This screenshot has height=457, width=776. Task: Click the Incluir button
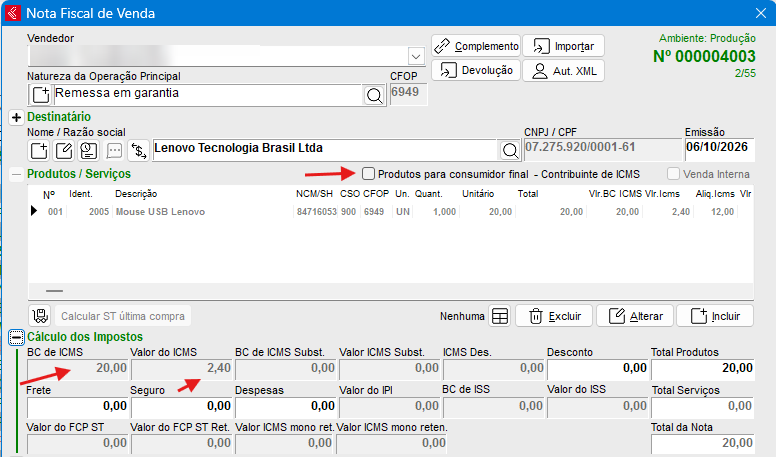715,316
